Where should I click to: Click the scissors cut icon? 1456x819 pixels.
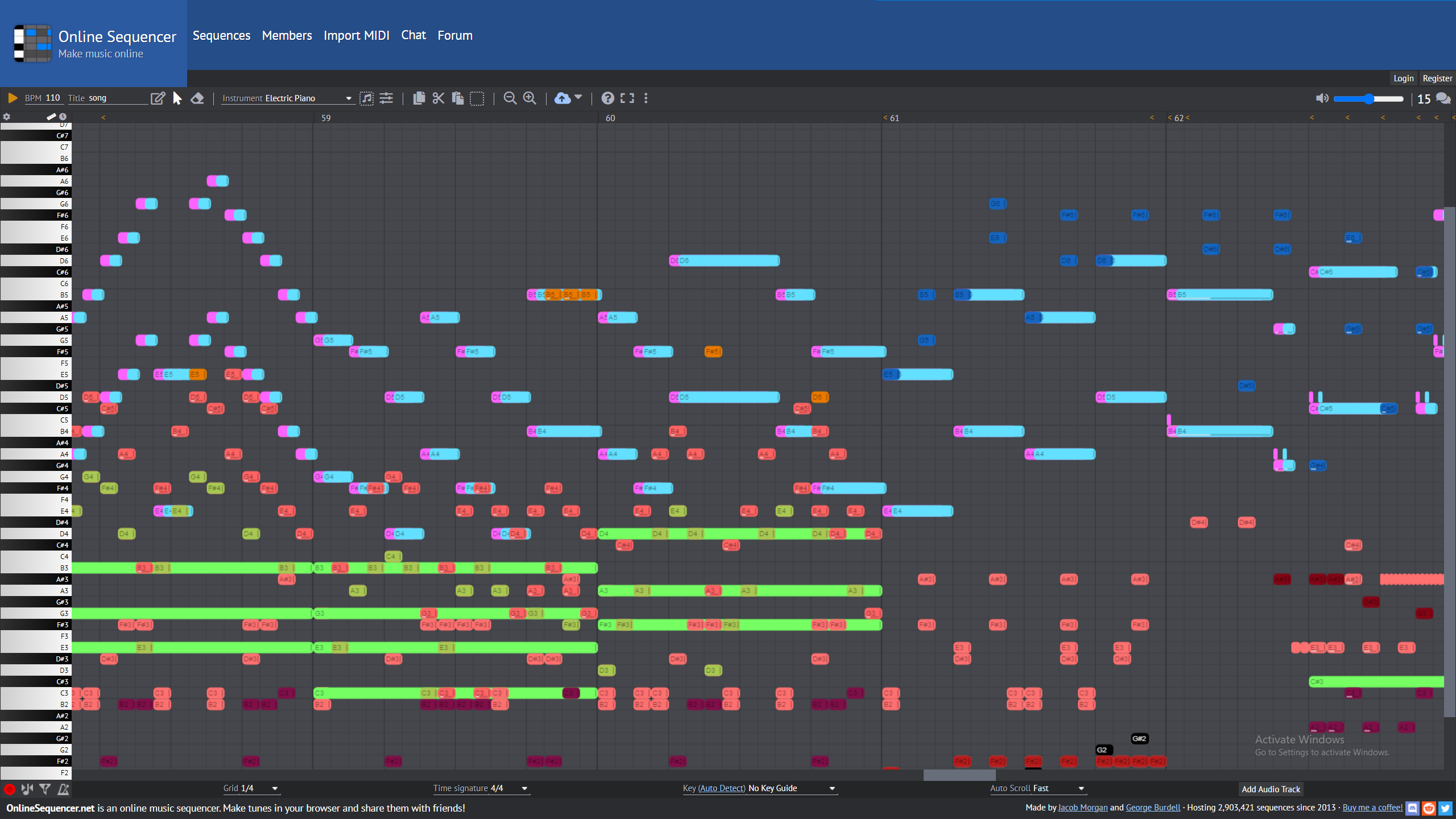coord(438,98)
